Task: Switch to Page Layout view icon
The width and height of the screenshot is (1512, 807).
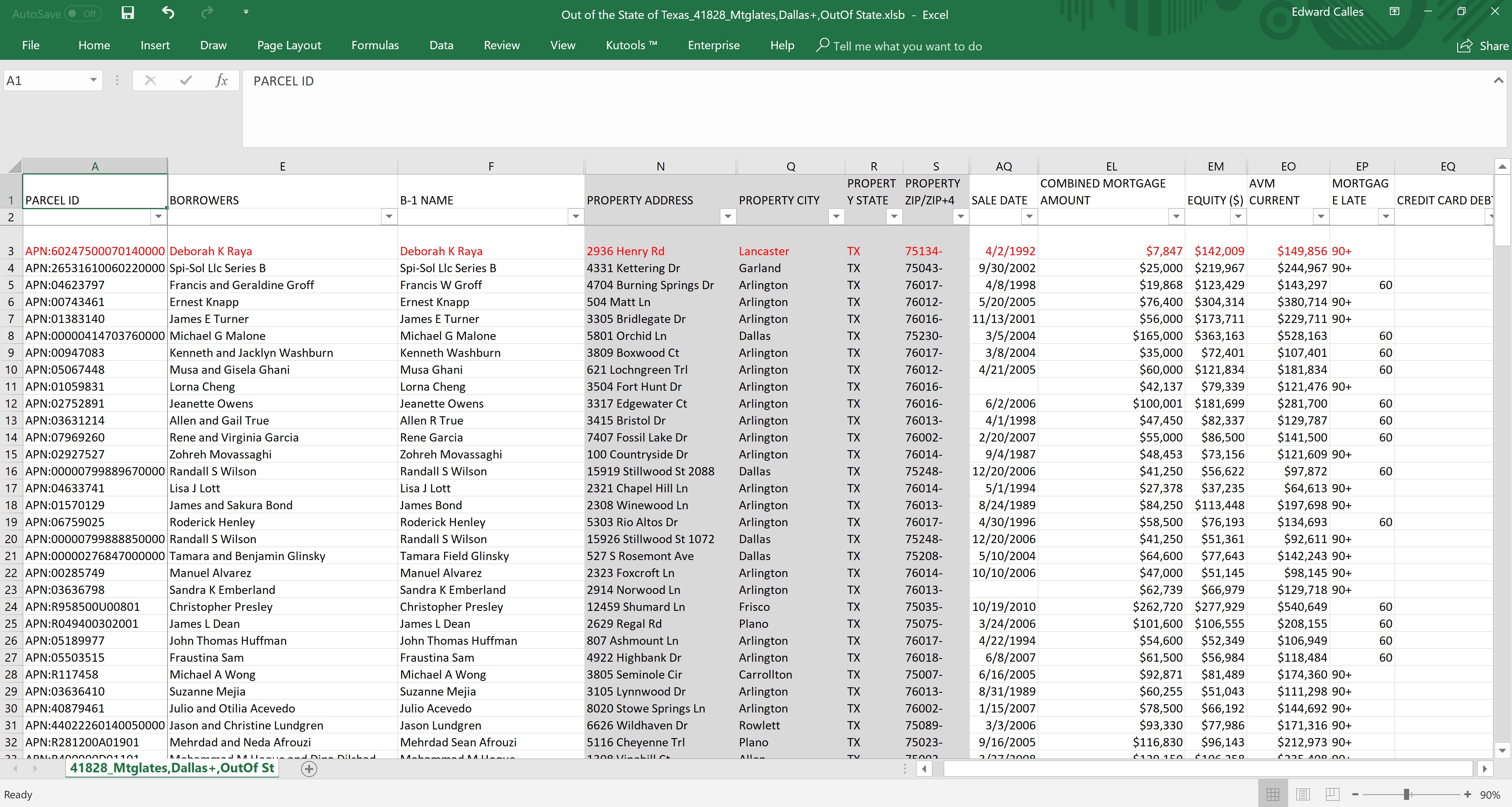Action: pyautogui.click(x=1303, y=794)
